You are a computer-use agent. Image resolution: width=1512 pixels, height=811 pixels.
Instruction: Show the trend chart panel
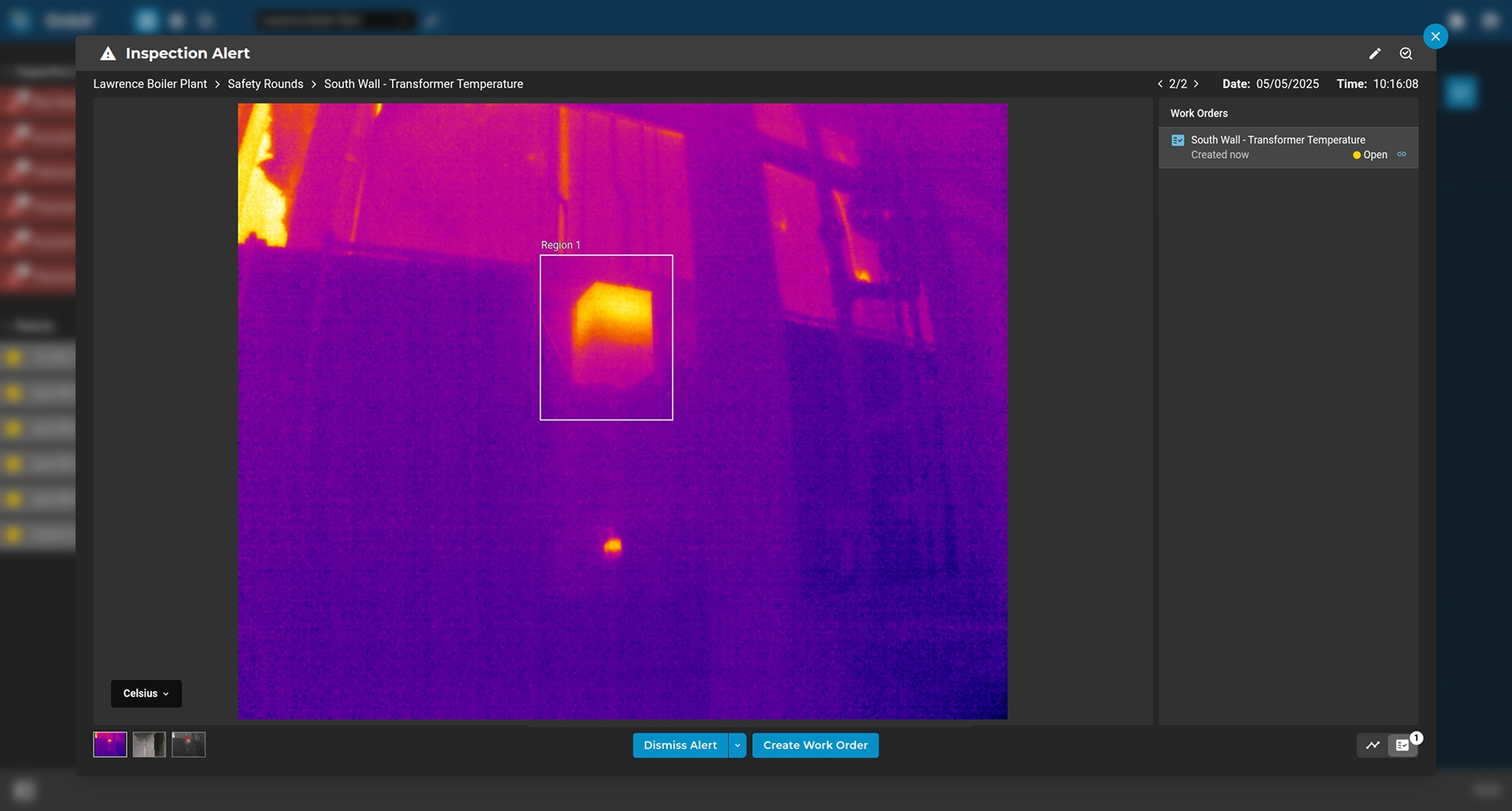click(x=1373, y=745)
